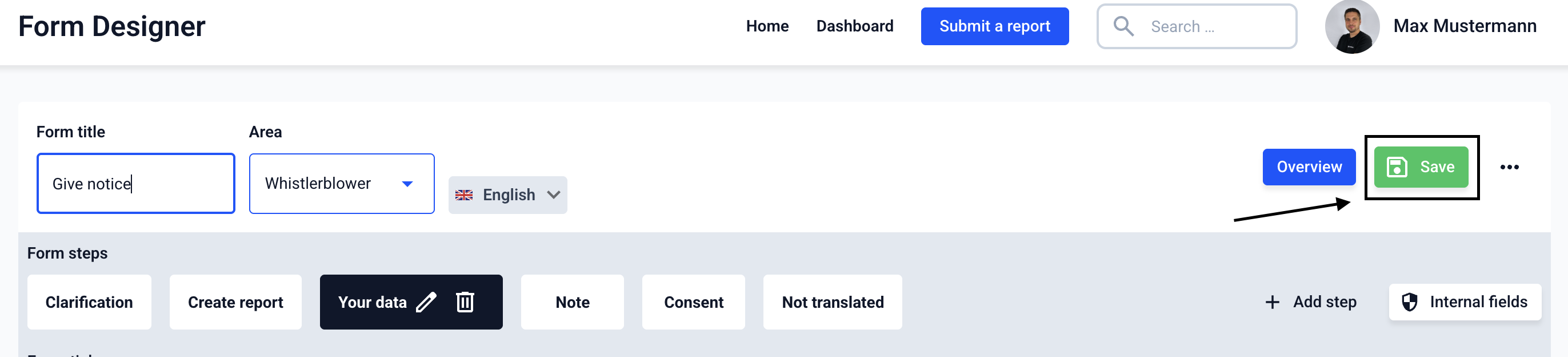Select the Clarification form step
The width and height of the screenshot is (1568, 357).
tap(89, 302)
